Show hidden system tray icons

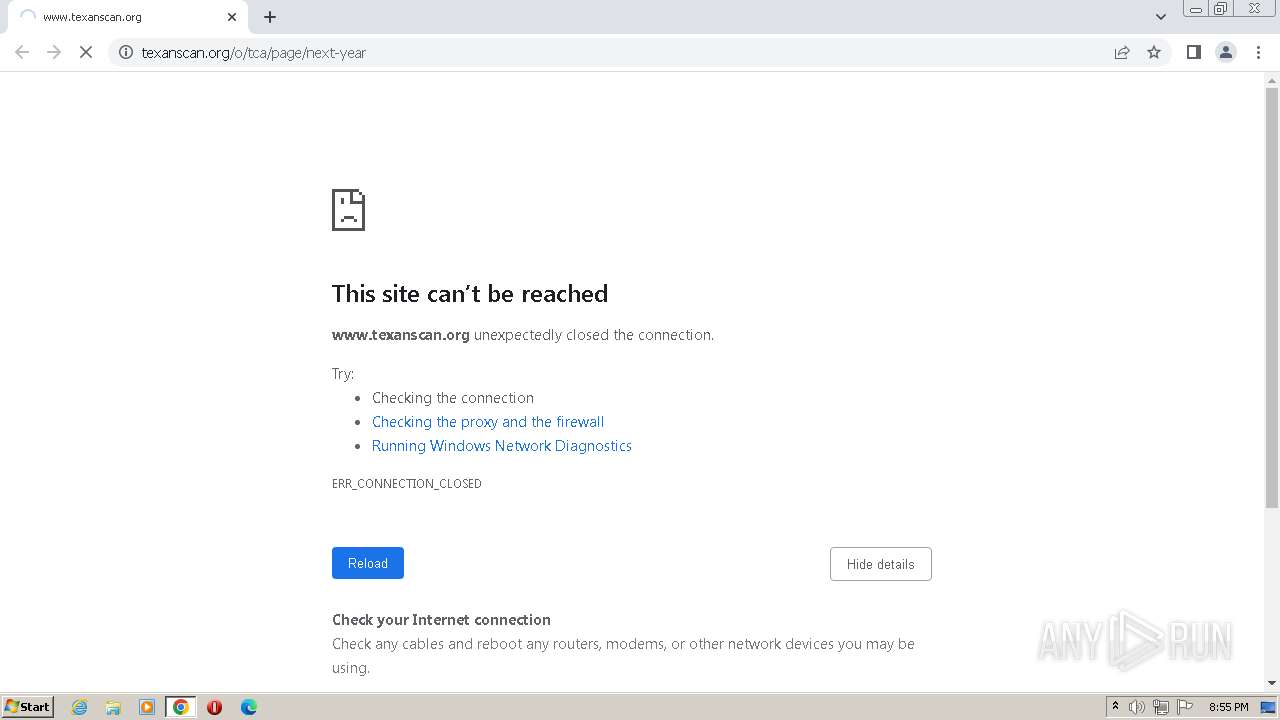(1115, 707)
